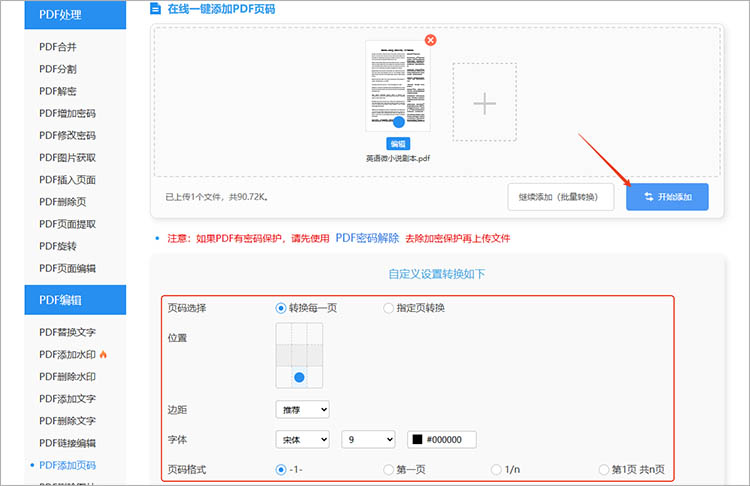Open PDF增加密码 in sidebar
Viewport: 750px width, 486px height.
[67, 113]
